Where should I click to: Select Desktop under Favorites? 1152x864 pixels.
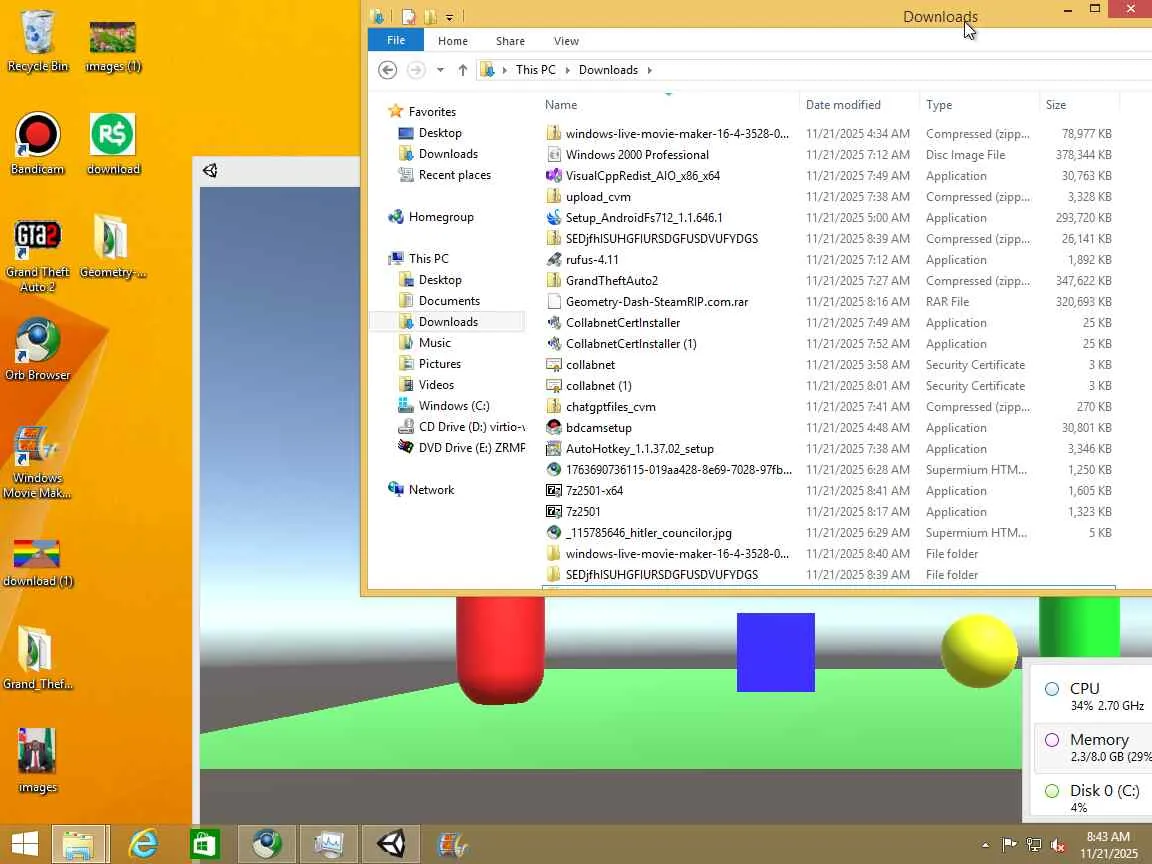click(439, 133)
